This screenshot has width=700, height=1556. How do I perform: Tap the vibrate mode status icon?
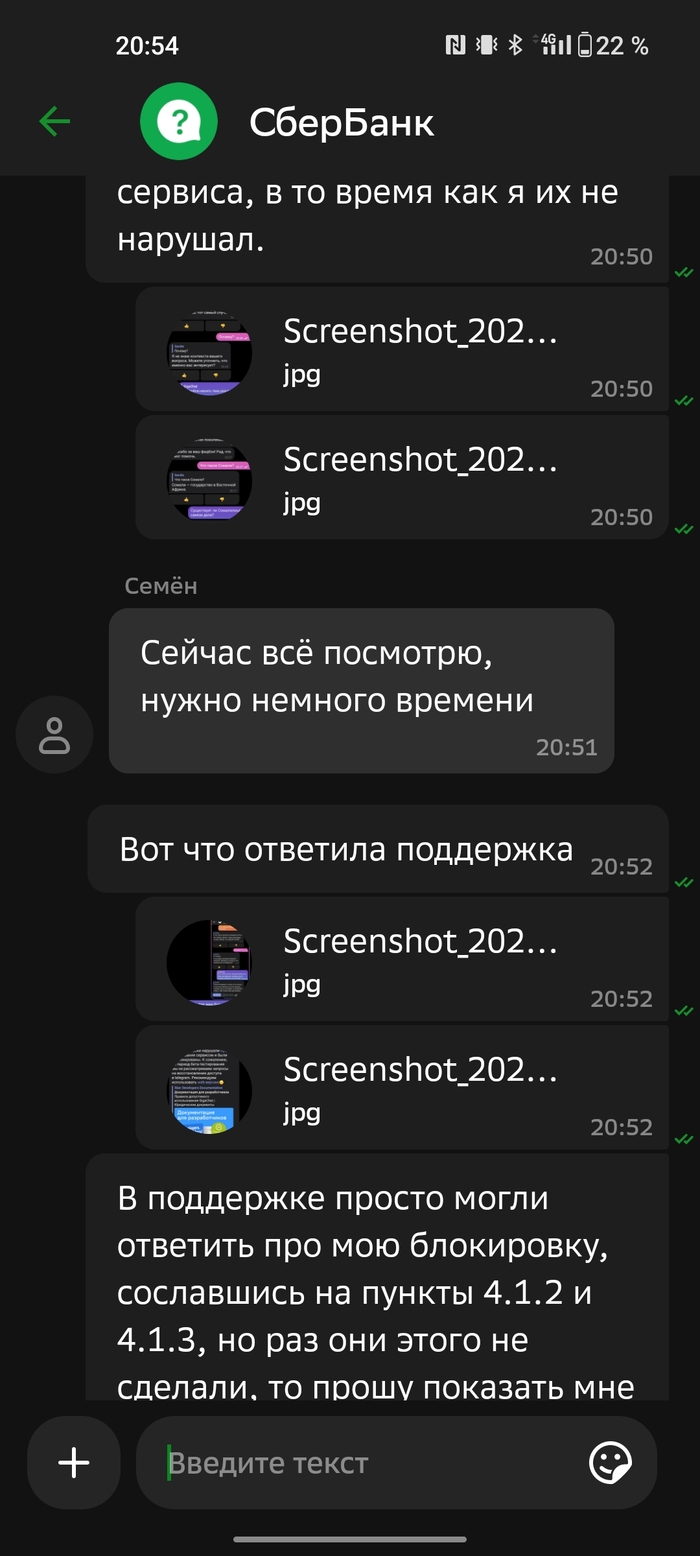486,45
